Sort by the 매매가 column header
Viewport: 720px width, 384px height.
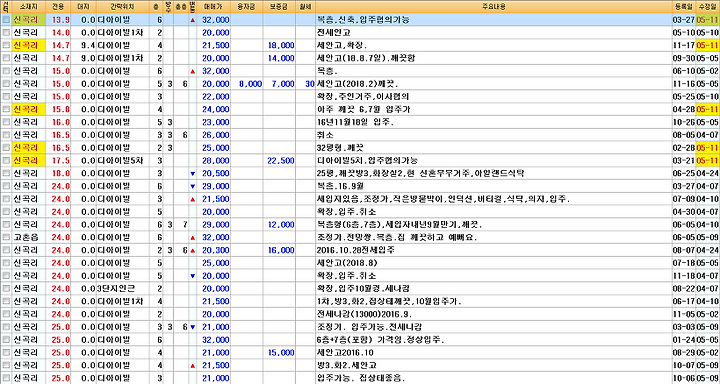tap(214, 7)
